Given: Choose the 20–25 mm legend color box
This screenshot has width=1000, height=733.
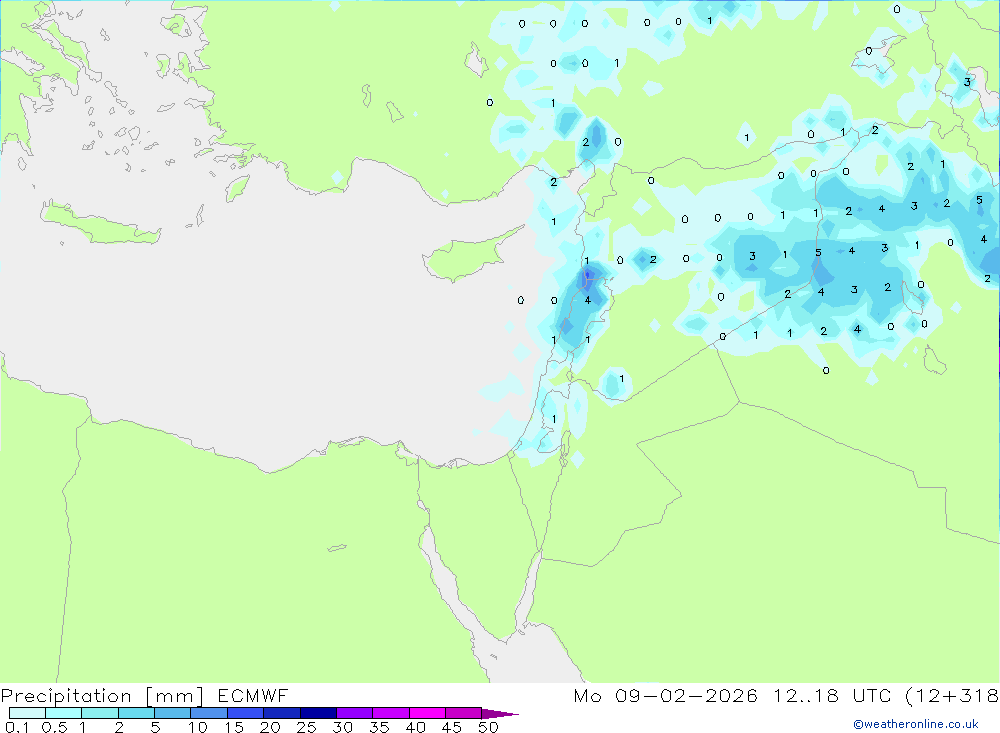Looking at the screenshot, I should click(x=281, y=713).
